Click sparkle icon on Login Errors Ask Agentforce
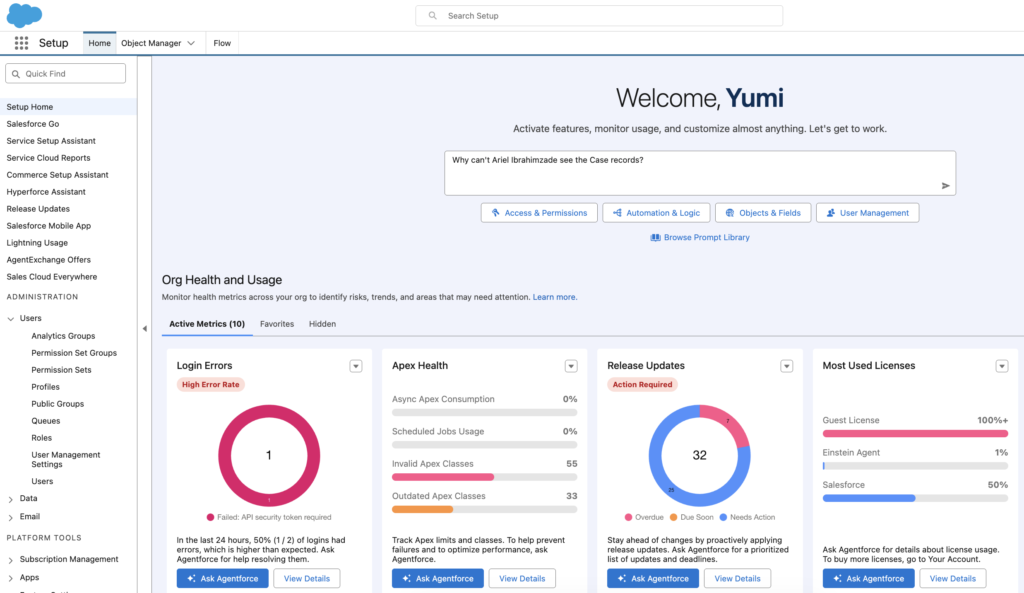This screenshot has height=593, width=1024. pyautogui.click(x=191, y=579)
